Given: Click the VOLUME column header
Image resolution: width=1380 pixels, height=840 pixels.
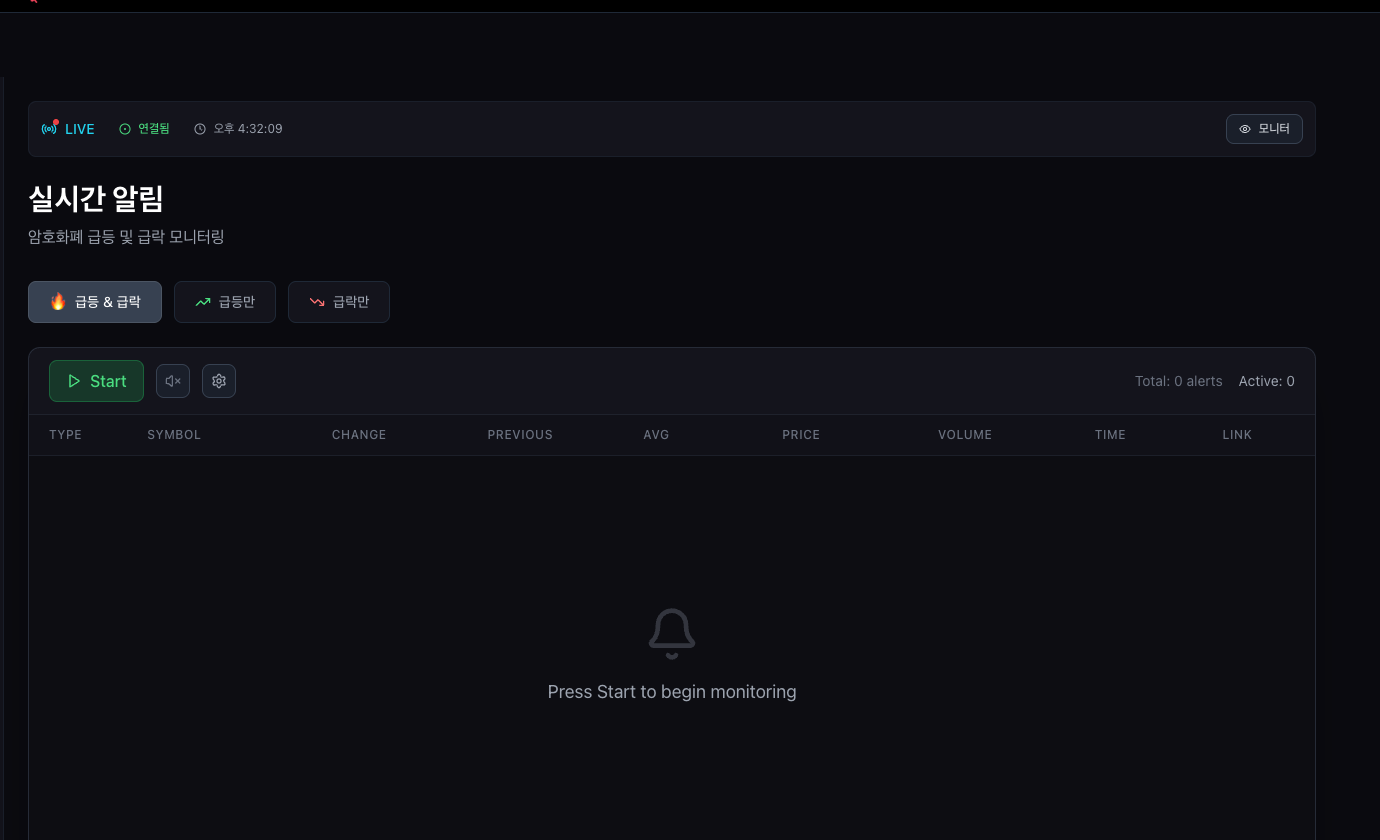Looking at the screenshot, I should [x=965, y=435].
